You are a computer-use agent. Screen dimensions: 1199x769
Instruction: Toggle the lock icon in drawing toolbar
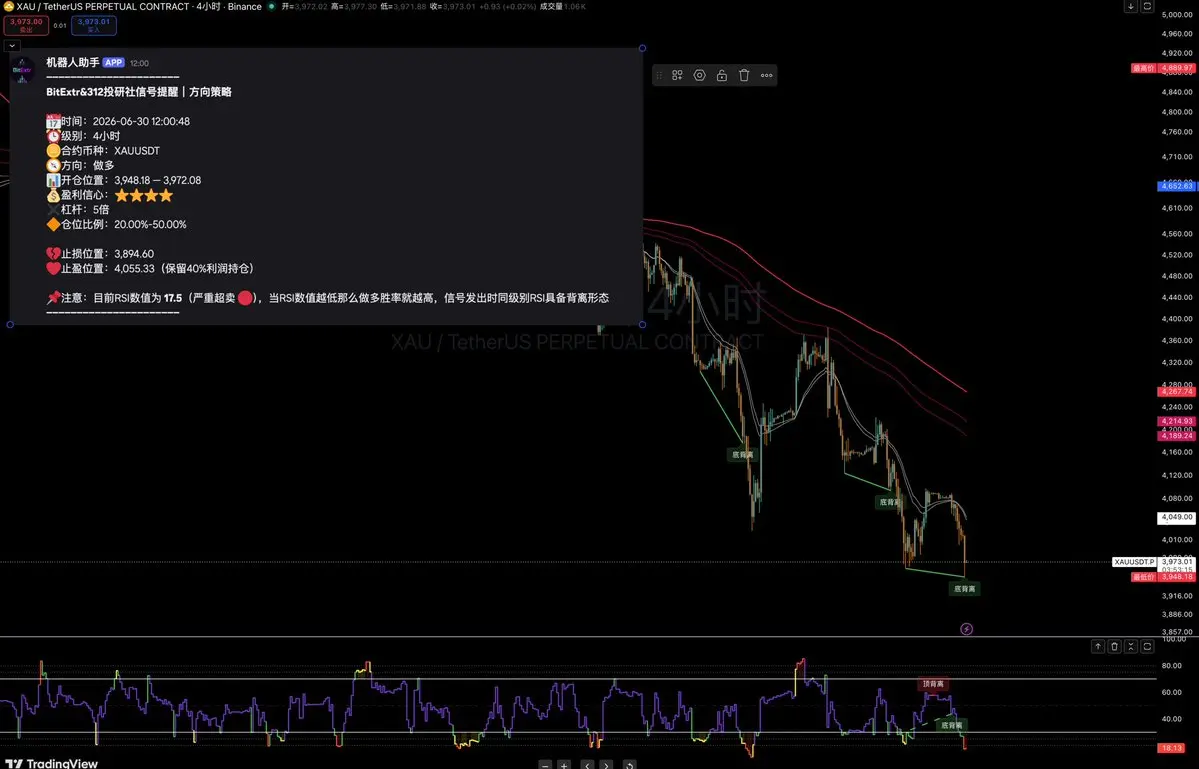coord(722,75)
